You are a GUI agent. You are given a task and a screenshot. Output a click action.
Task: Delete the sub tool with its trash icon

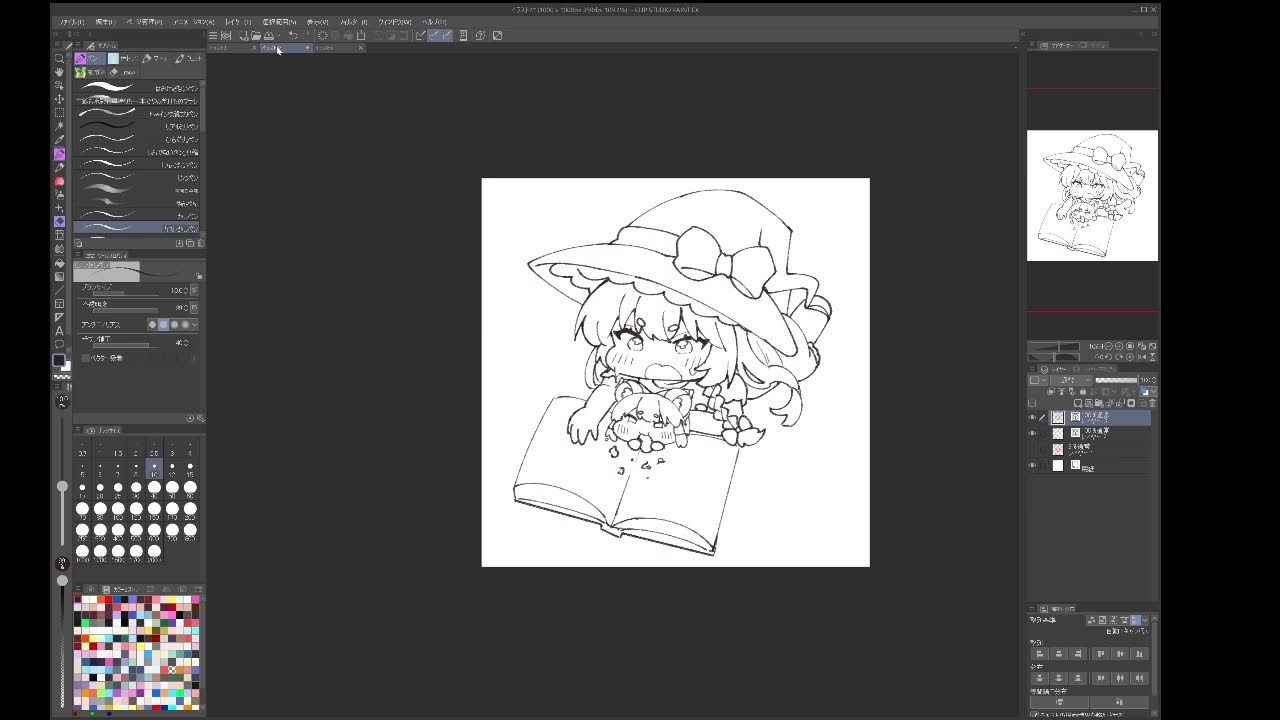[x=200, y=243]
